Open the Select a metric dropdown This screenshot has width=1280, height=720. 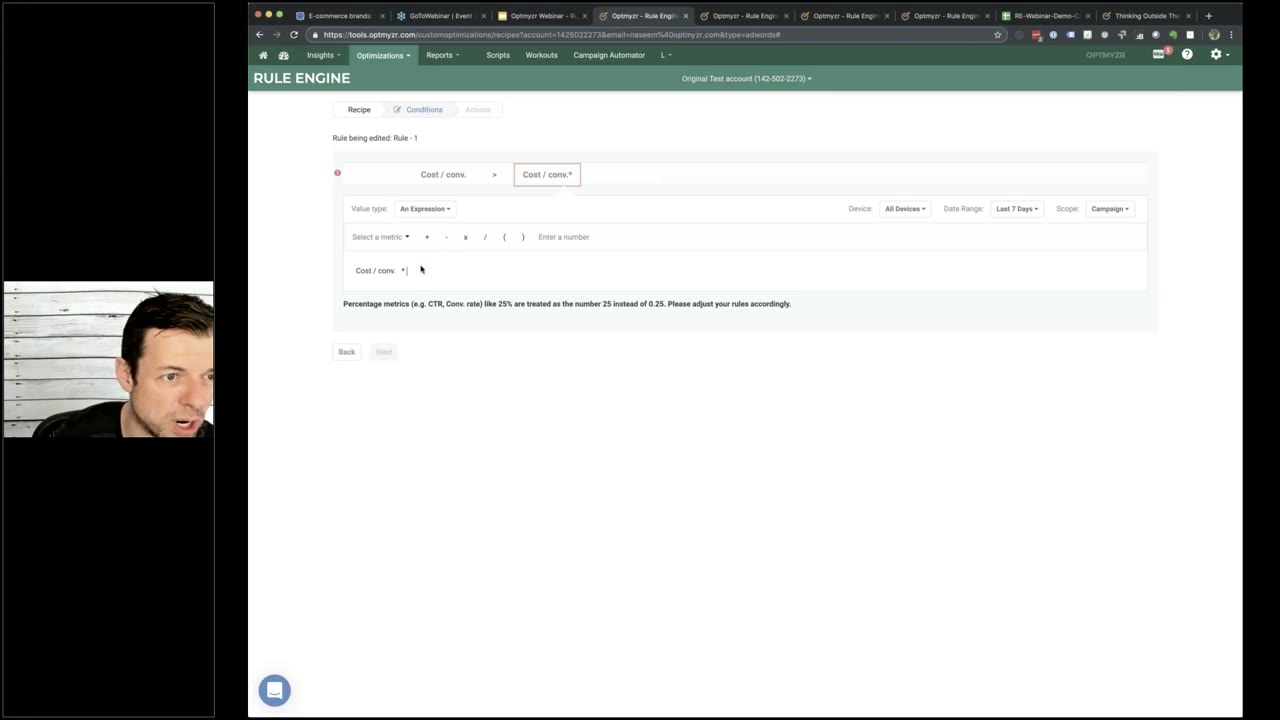381,237
